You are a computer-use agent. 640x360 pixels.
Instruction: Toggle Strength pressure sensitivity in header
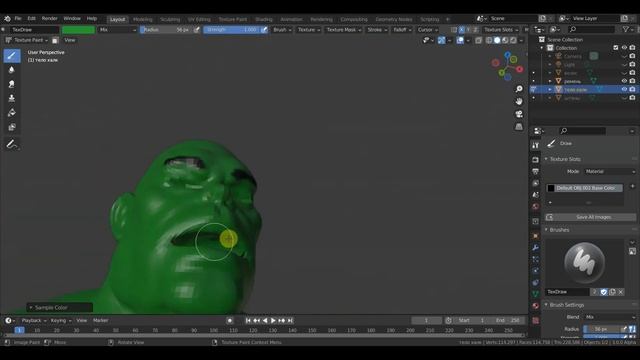[264, 30]
